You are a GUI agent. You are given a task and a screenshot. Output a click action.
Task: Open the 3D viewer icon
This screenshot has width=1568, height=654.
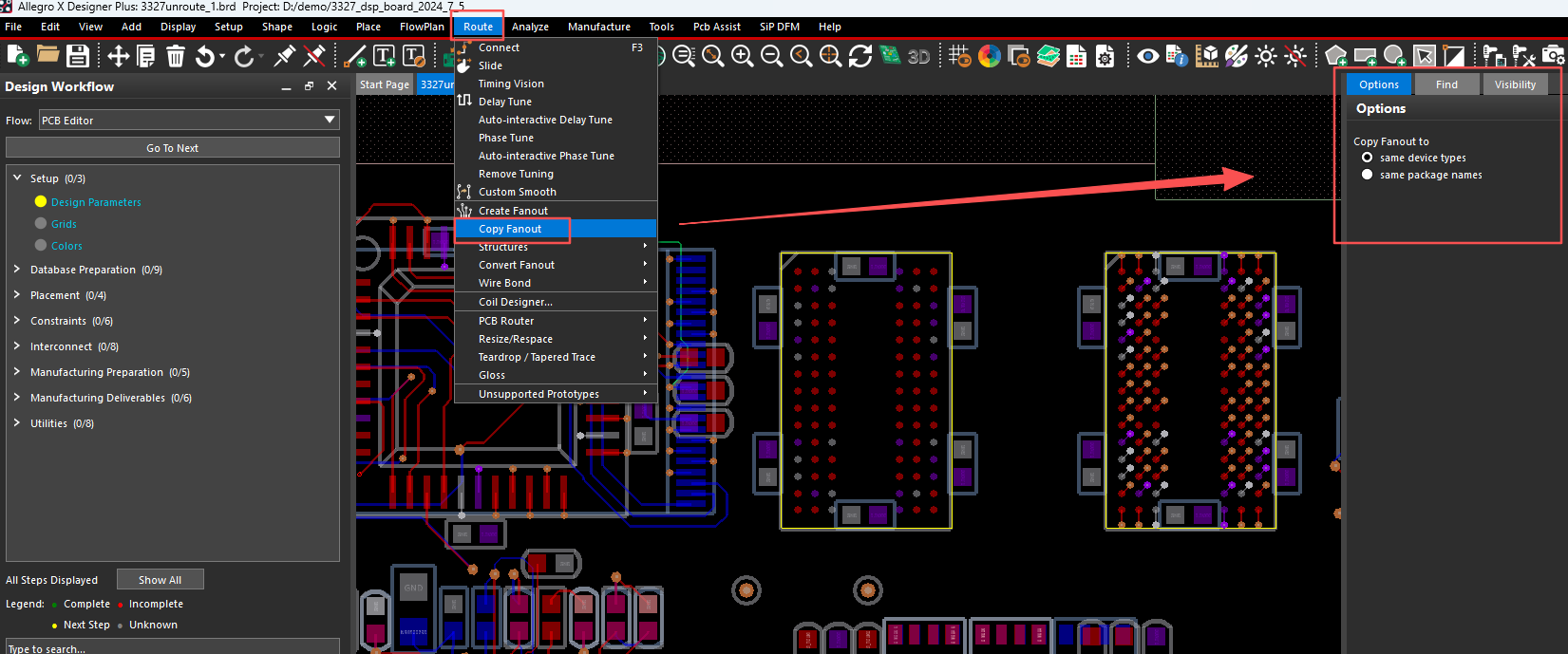(918, 57)
